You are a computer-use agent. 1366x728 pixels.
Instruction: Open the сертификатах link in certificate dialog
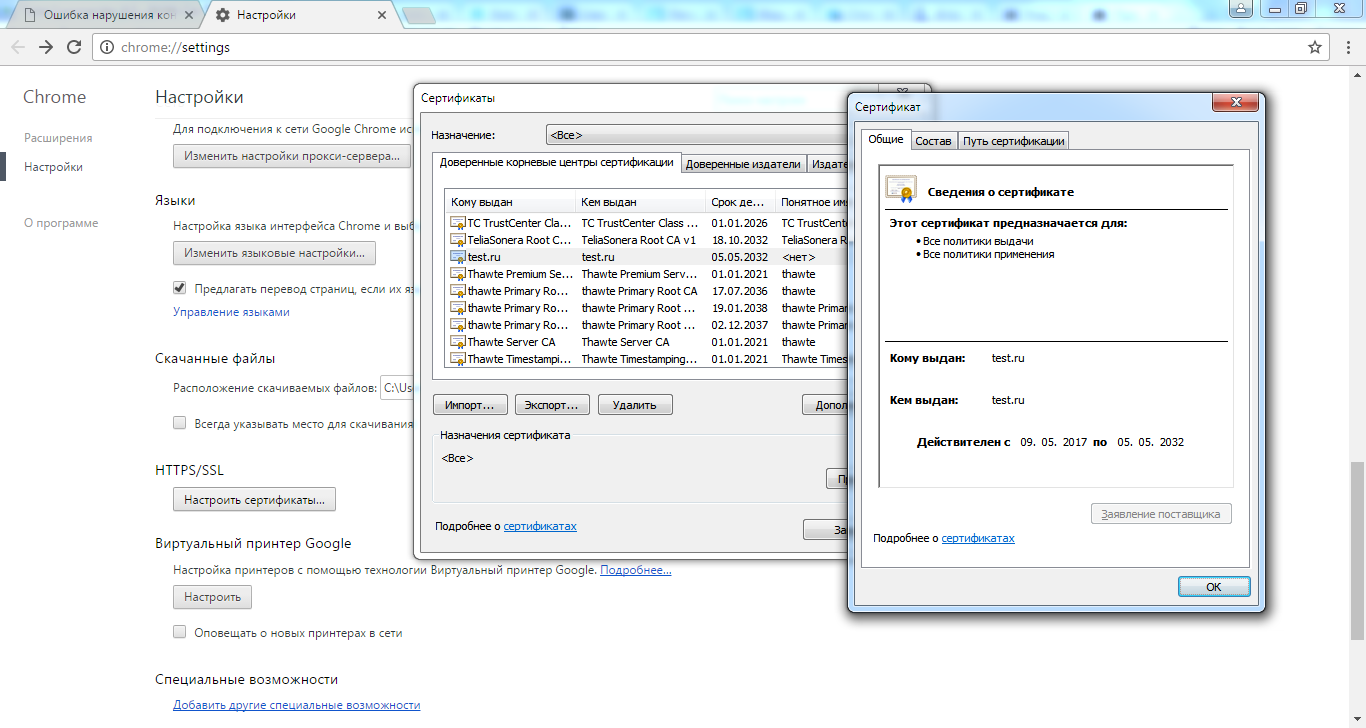[x=977, y=538]
